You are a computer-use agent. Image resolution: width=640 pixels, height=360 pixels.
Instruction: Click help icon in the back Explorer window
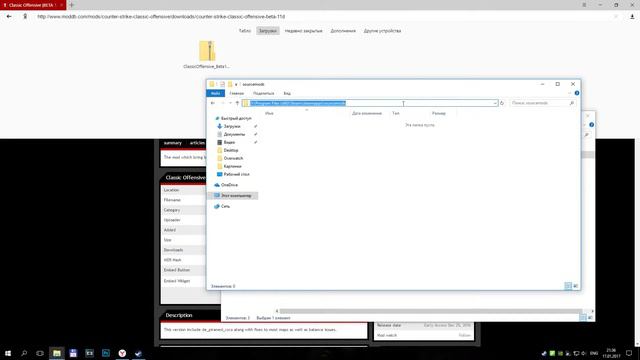tap(591, 125)
